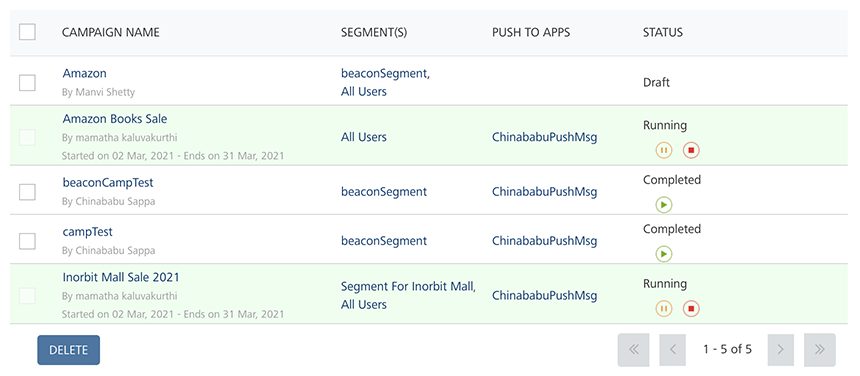This screenshot has width=860, height=376.
Task: Check the beaconCampTest row checkbox
Action: 27,192
